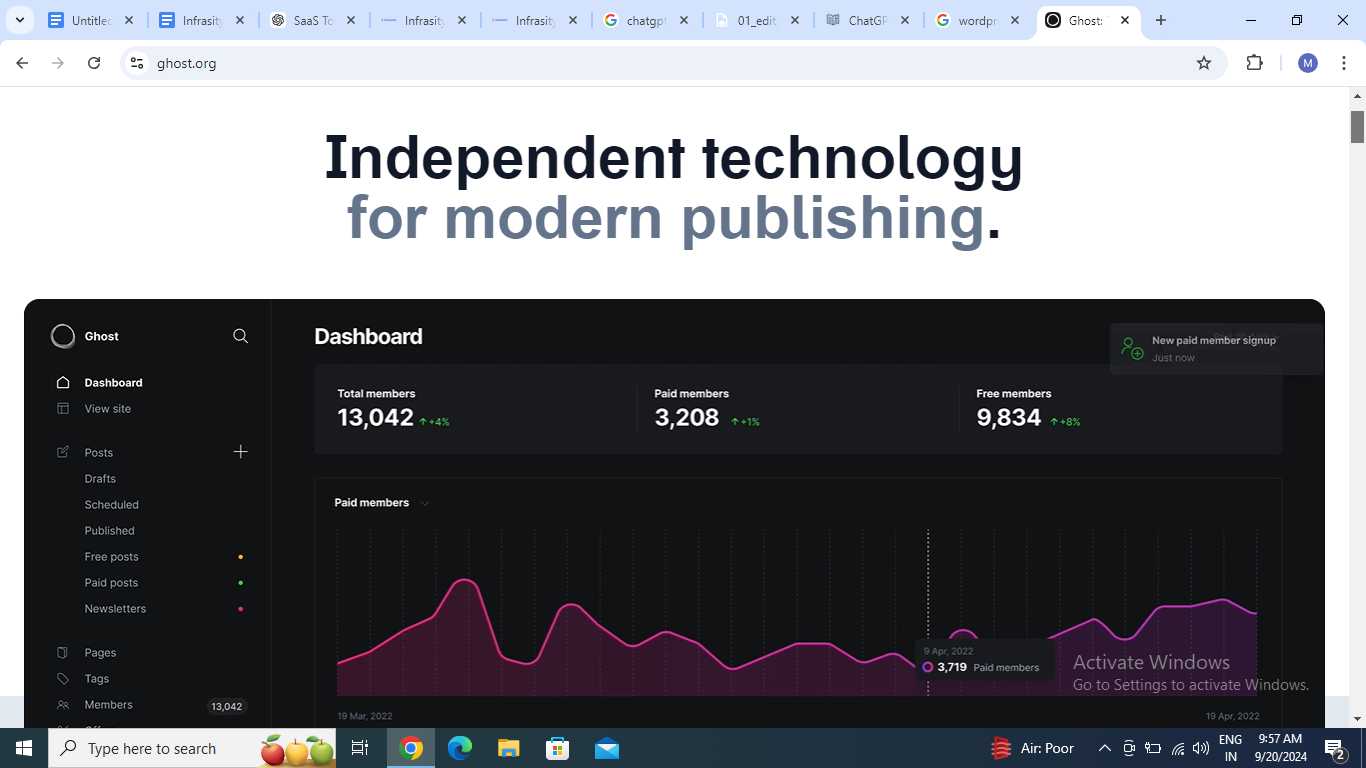Click the forward navigation arrow
Image resolution: width=1366 pixels, height=768 pixels.
58,63
